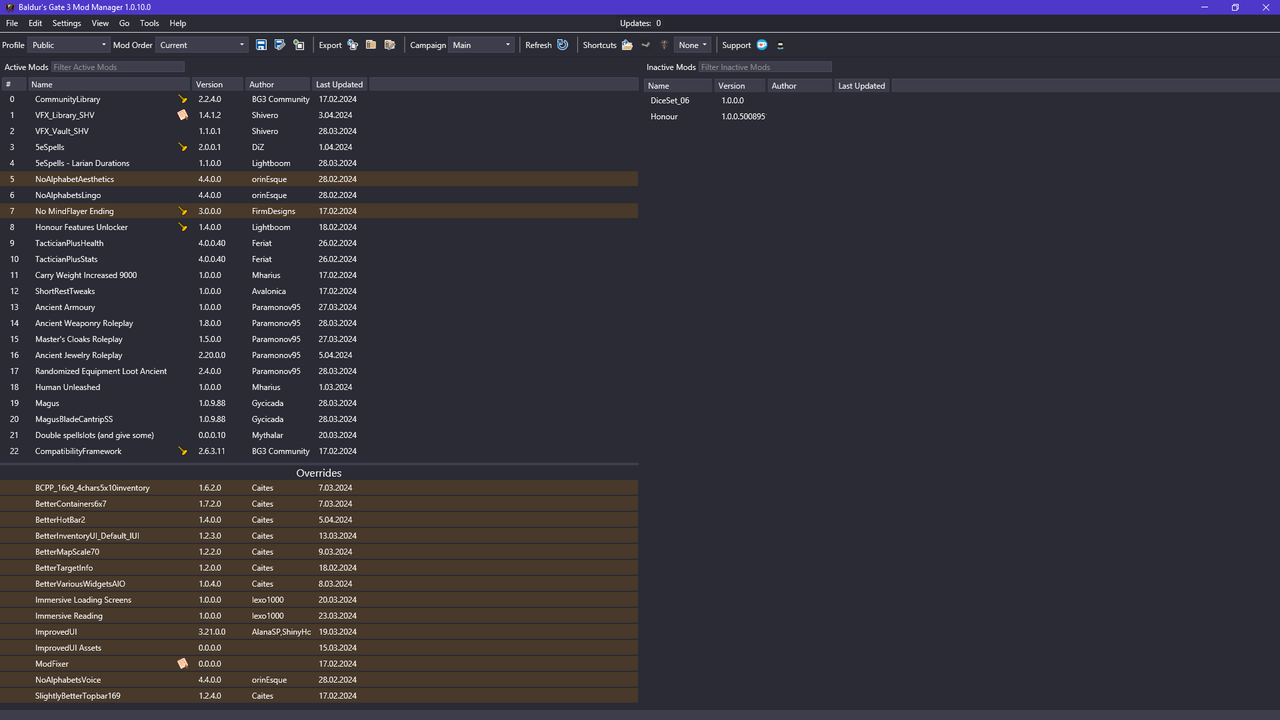Click the blue floppy disk save order icon
Image resolution: width=1280 pixels, height=720 pixels.
[x=261, y=45]
